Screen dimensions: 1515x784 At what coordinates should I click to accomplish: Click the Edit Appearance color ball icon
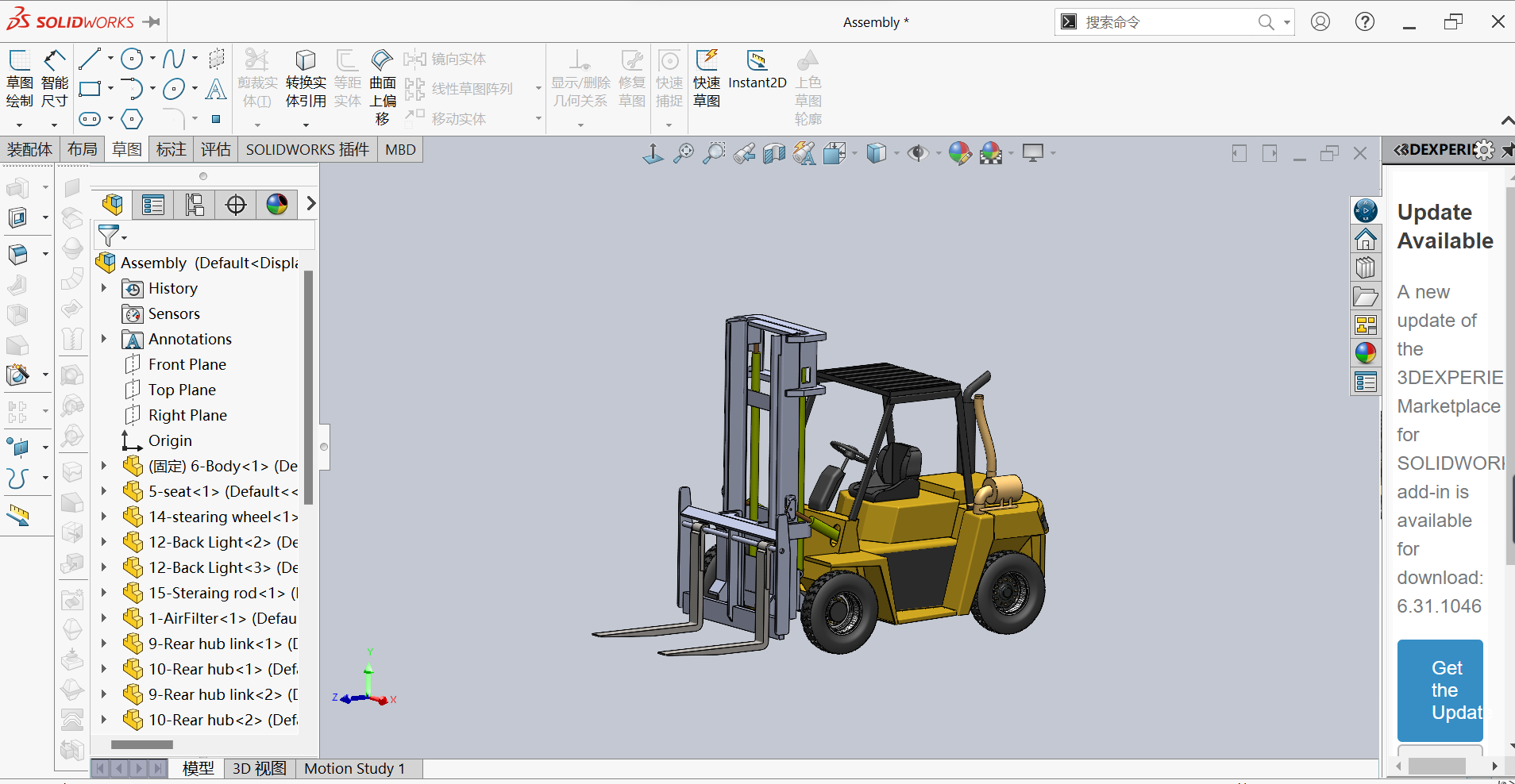pyautogui.click(x=959, y=153)
